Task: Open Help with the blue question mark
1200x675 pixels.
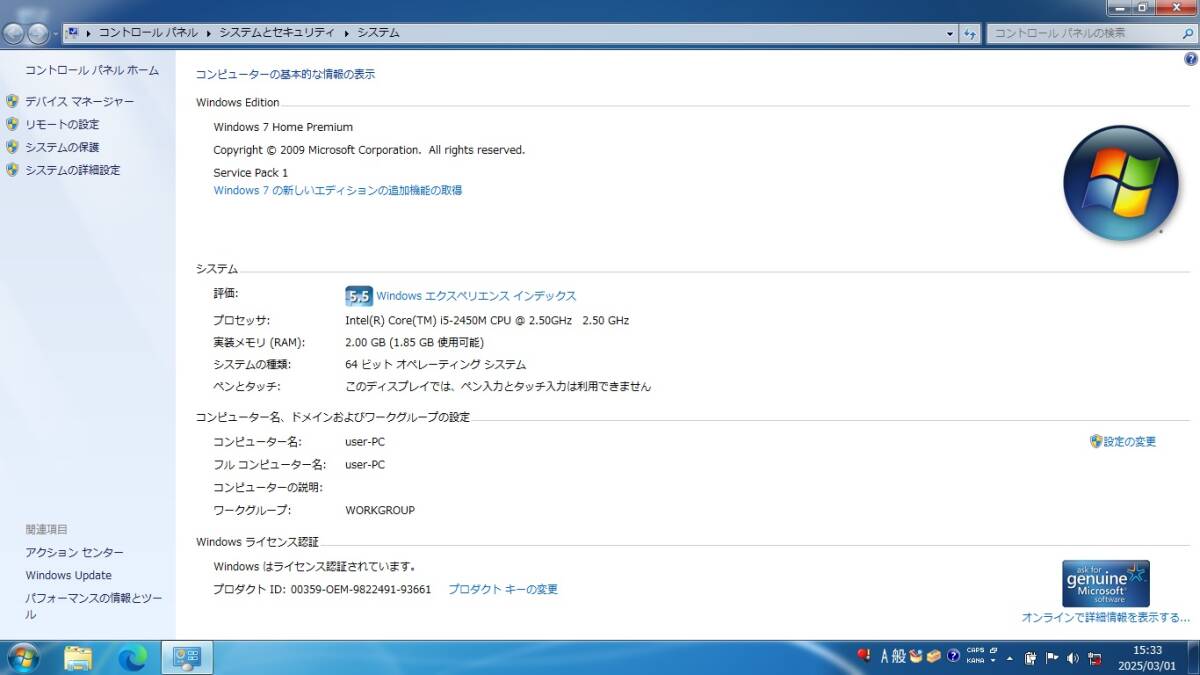Action: pos(1190,59)
